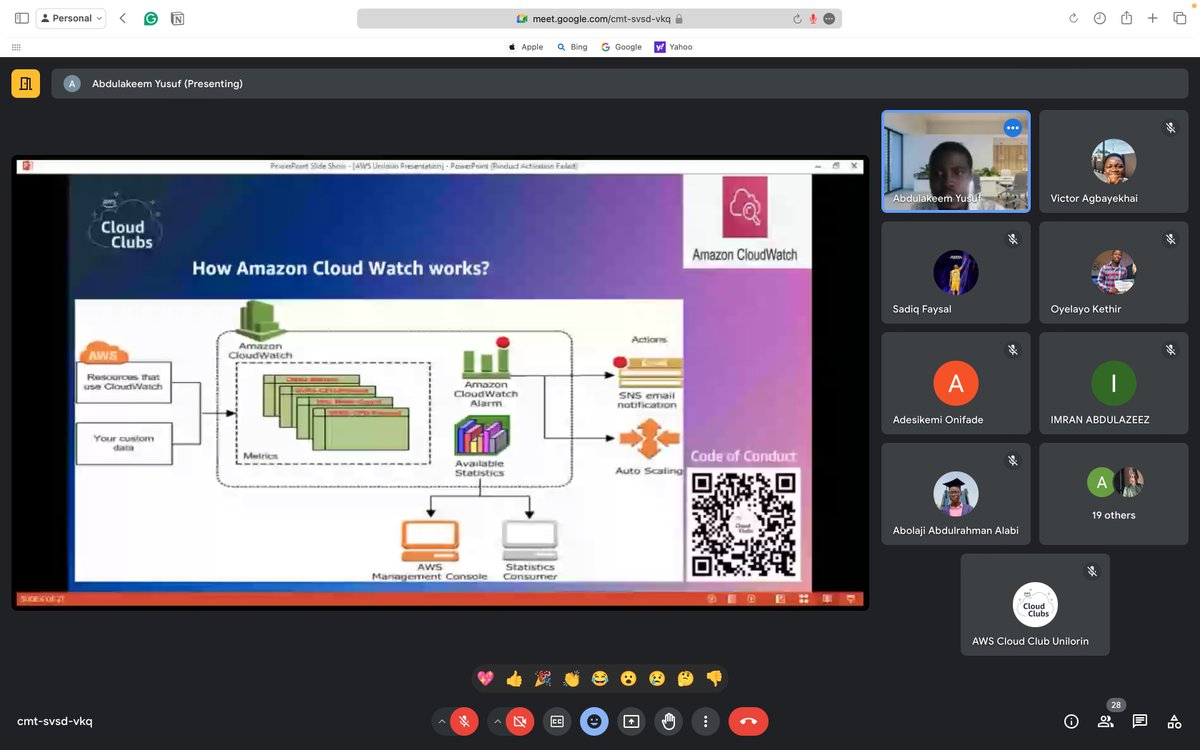Send thinking face reaction

685,678
